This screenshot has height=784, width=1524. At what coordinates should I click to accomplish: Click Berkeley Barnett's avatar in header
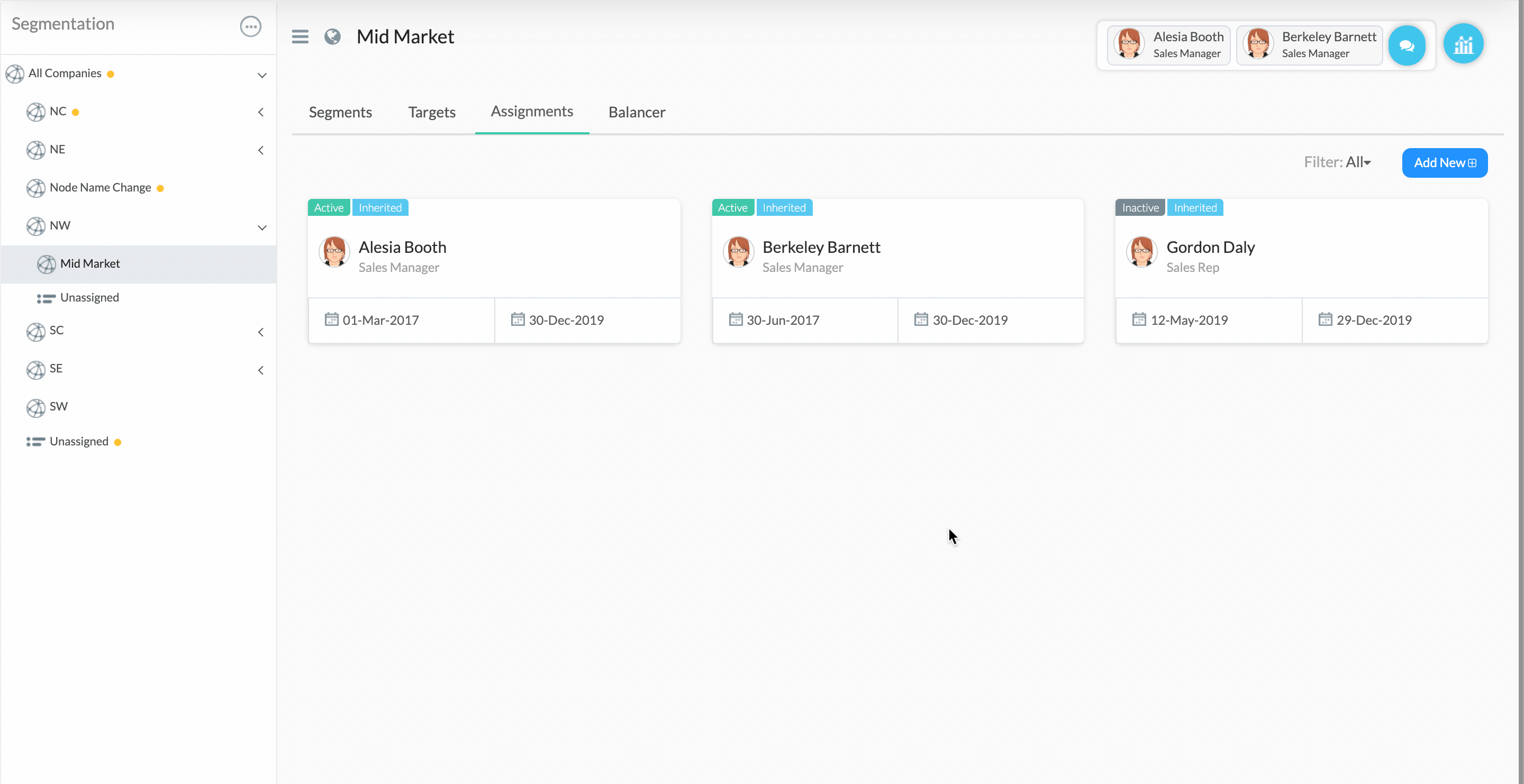(x=1258, y=44)
